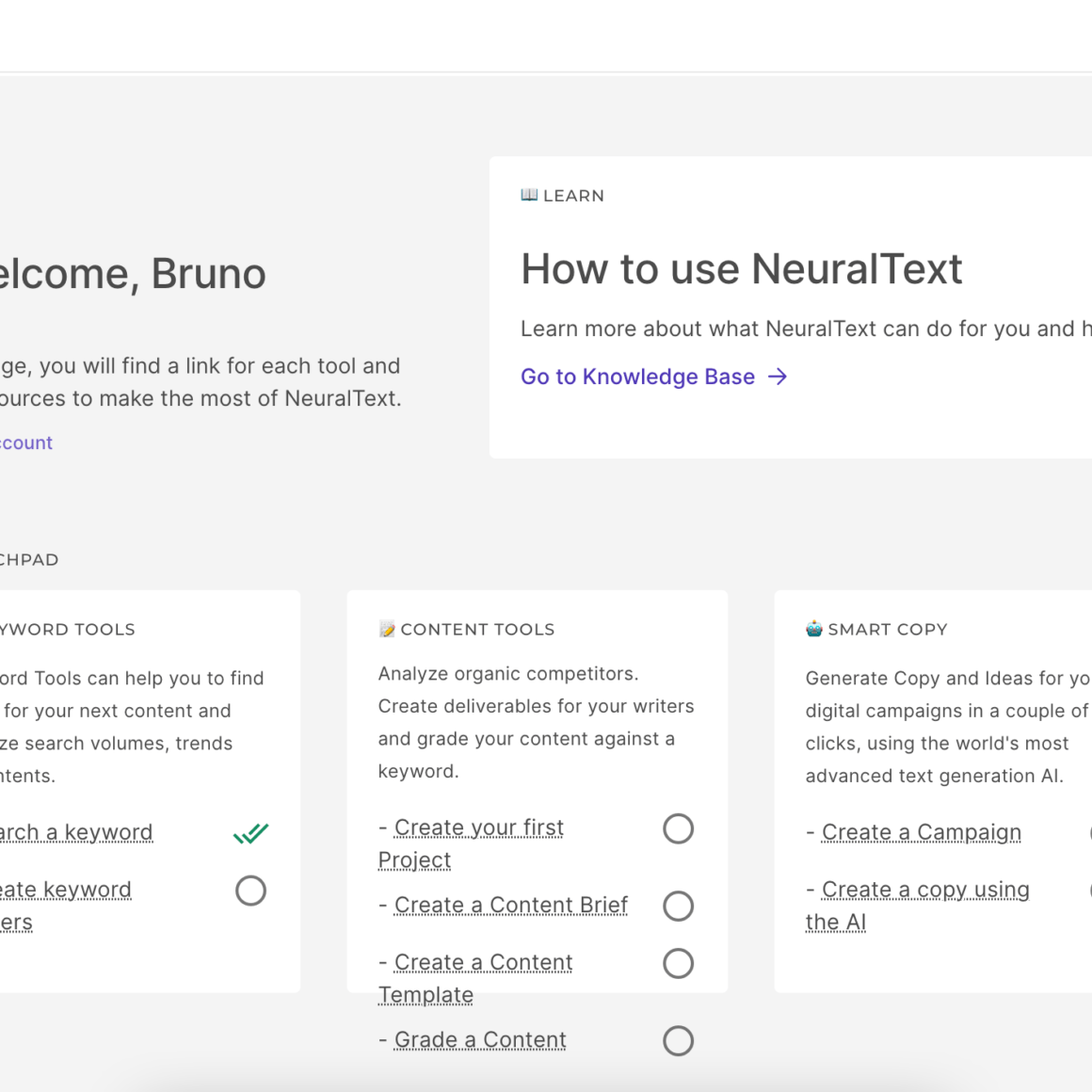1092x1092 pixels.
Task: Tick the Grade a Content circle
Action: point(678,1040)
